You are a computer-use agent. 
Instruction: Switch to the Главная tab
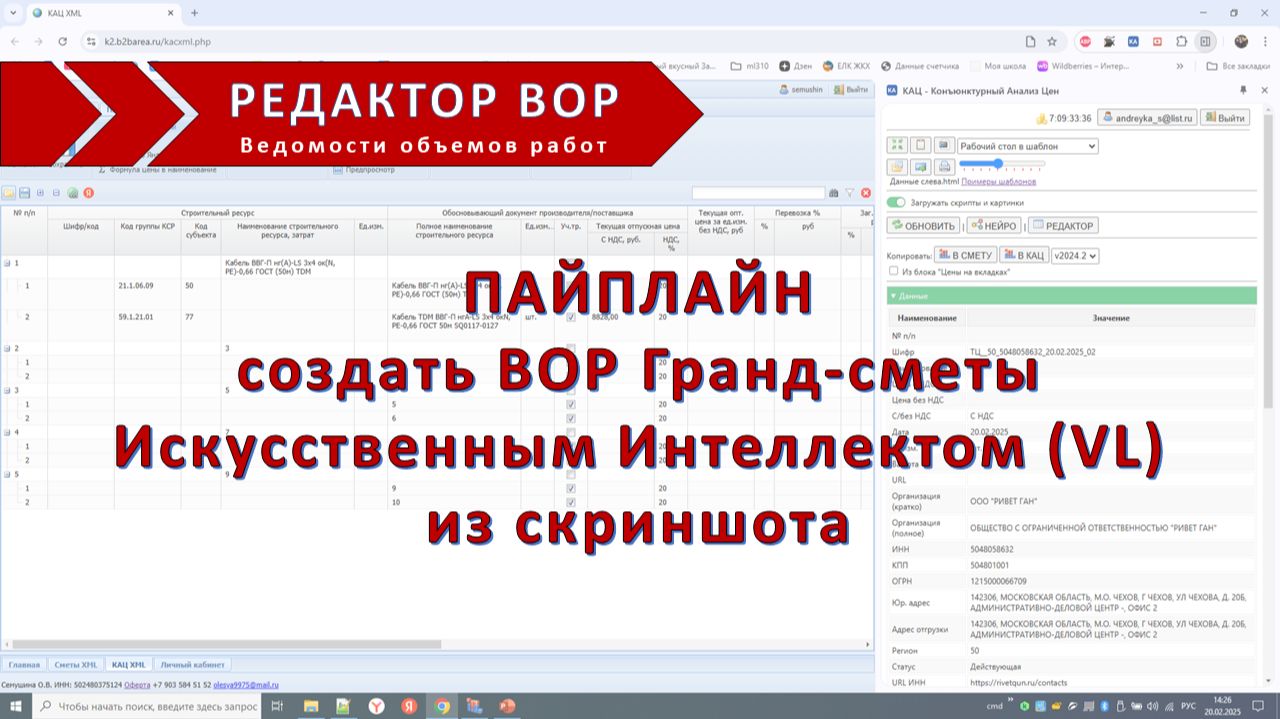click(x=24, y=664)
